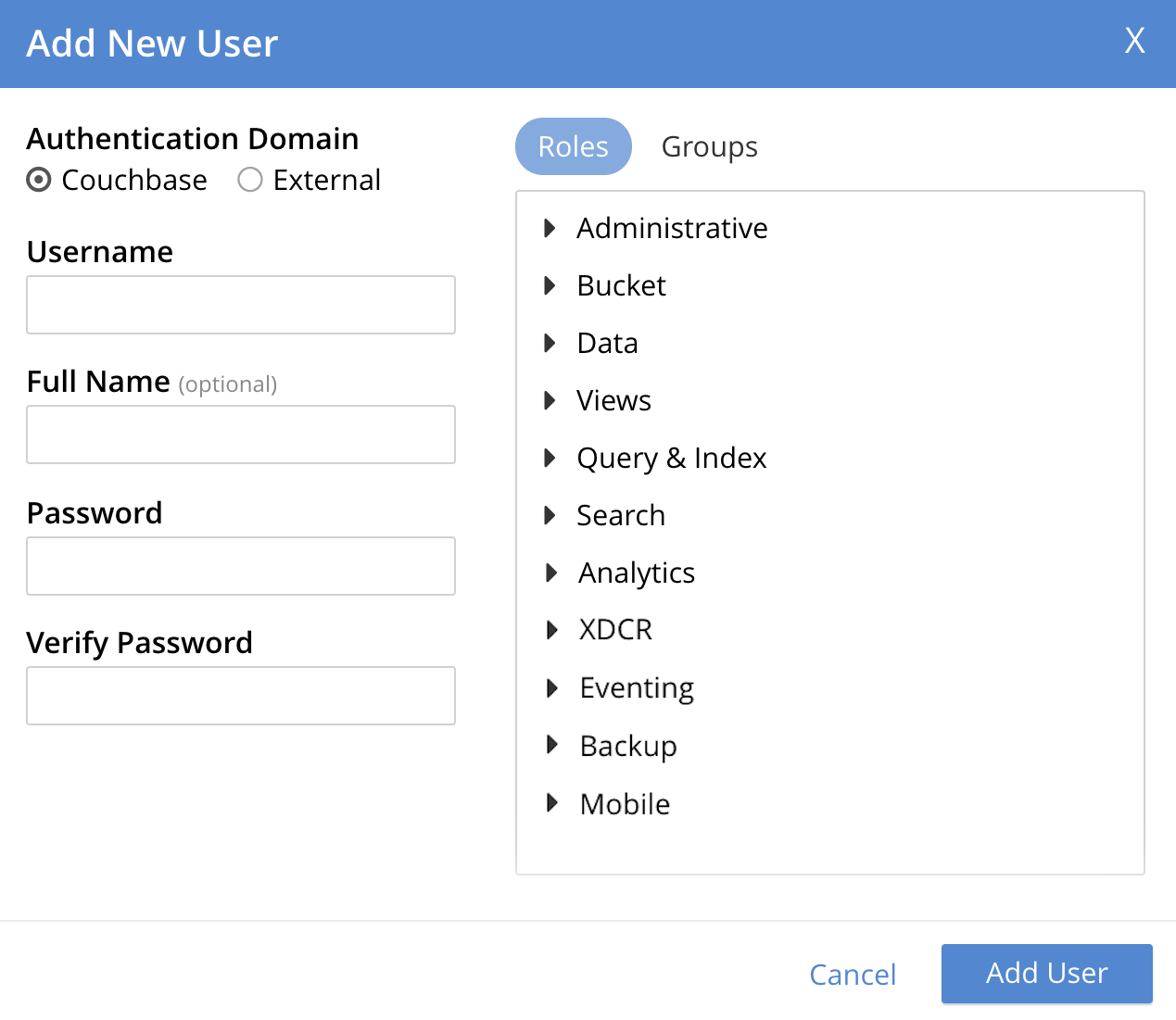1176x1020 pixels.
Task: Expand the Query & Index roles
Action: click(550, 458)
